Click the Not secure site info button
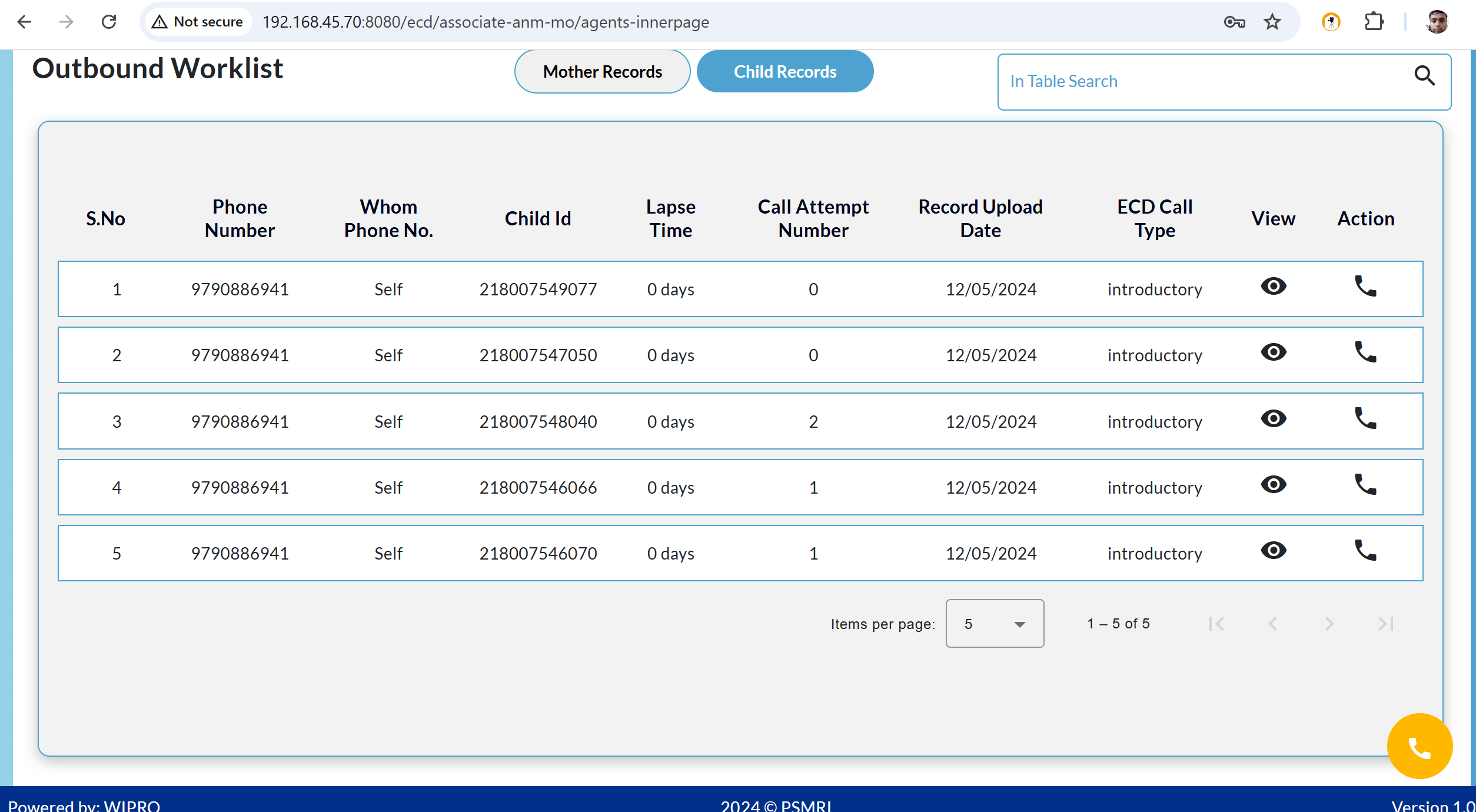The width and height of the screenshot is (1476, 812). [197, 22]
